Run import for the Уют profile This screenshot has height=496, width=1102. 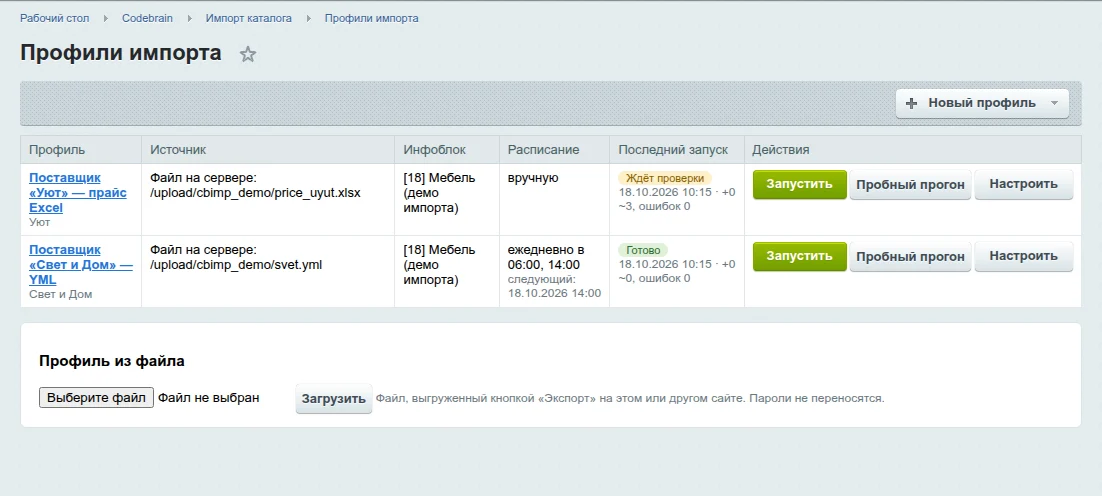[799, 184]
